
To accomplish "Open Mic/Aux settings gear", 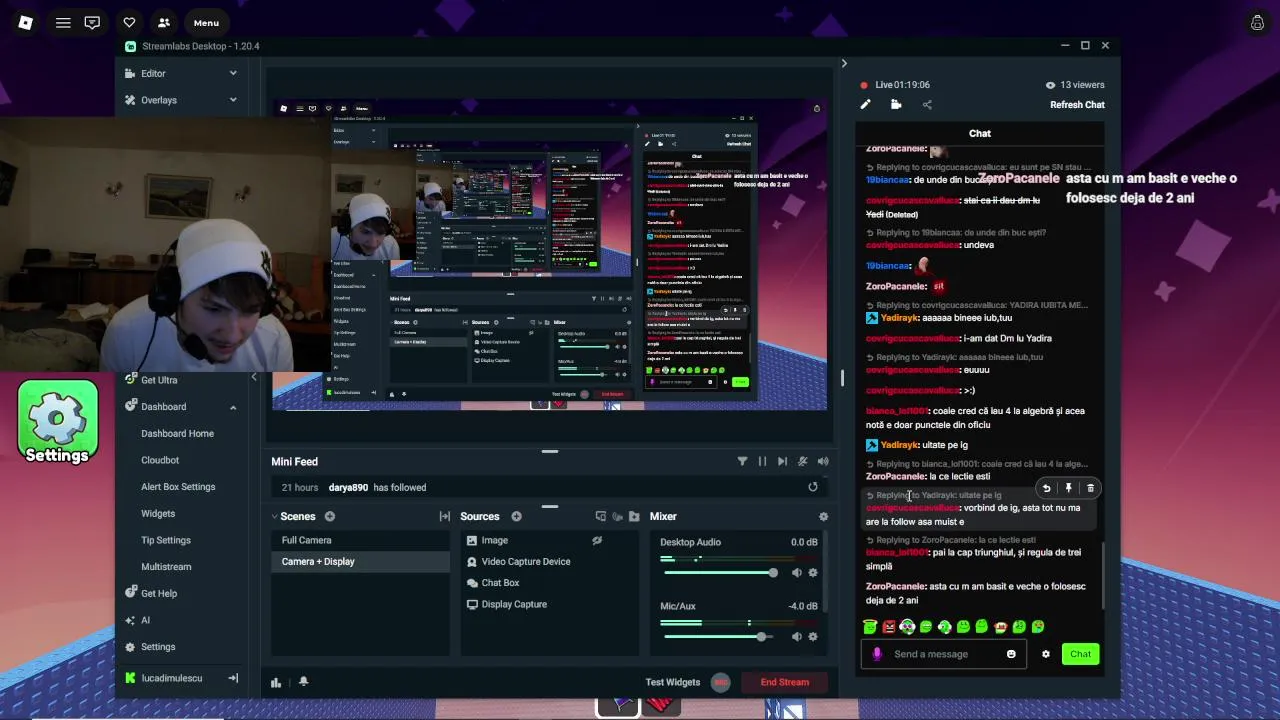I will (x=813, y=637).
